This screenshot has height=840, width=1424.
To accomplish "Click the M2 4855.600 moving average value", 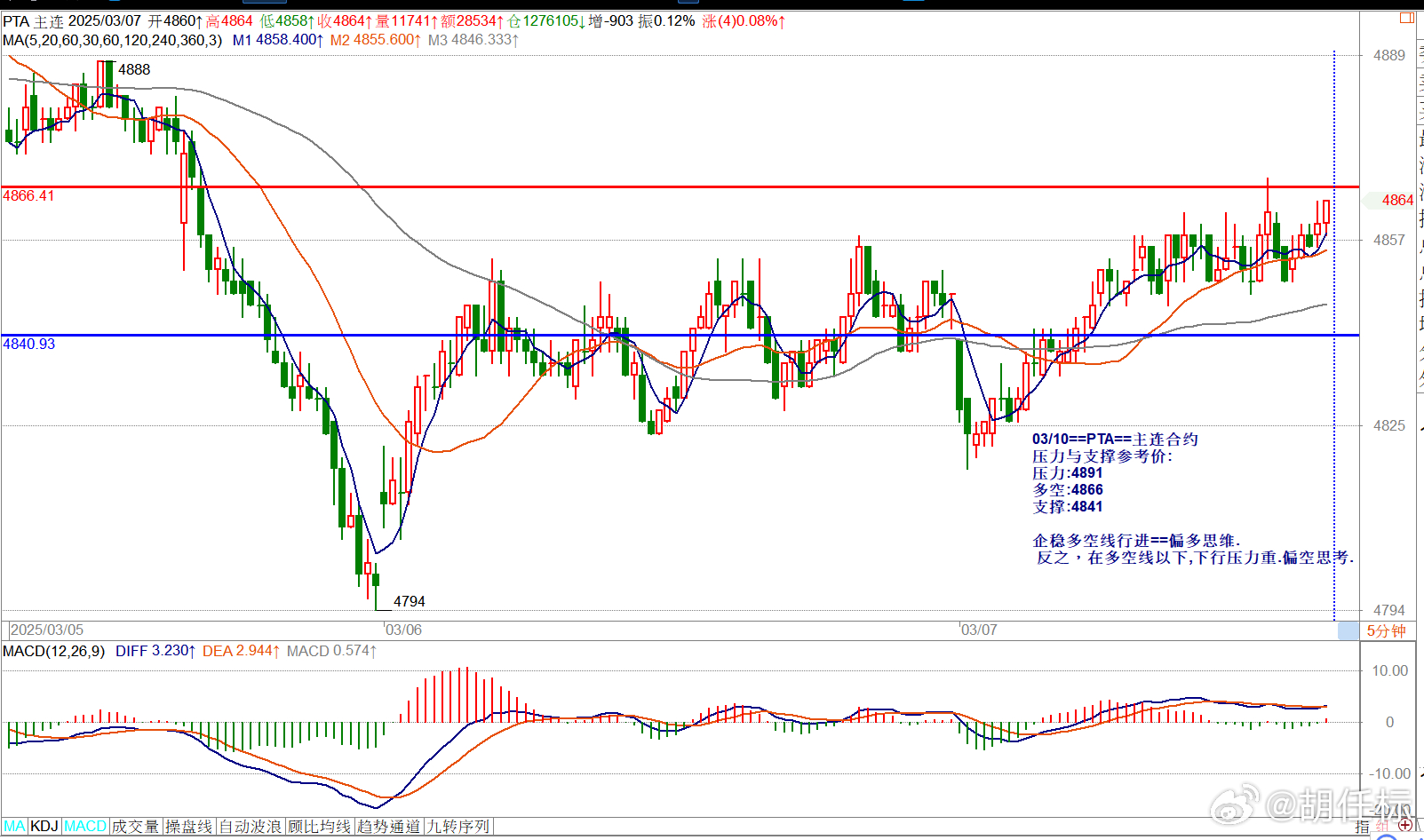I will click(376, 40).
